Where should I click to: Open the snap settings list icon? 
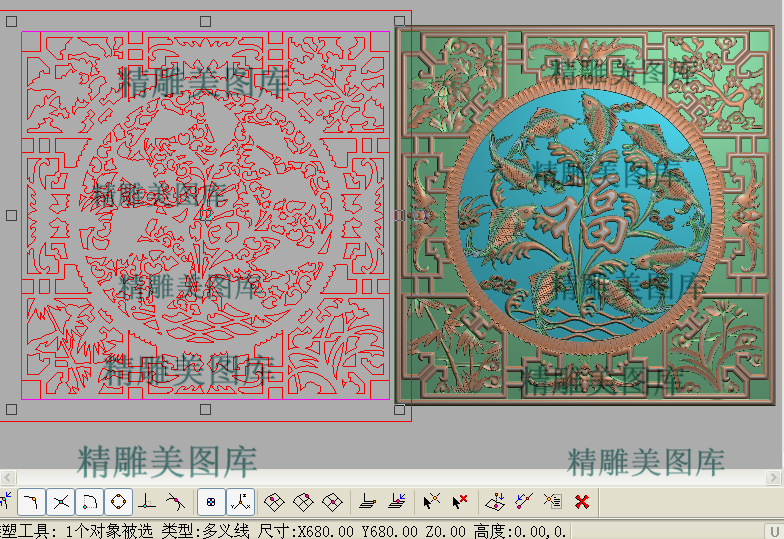click(553, 502)
